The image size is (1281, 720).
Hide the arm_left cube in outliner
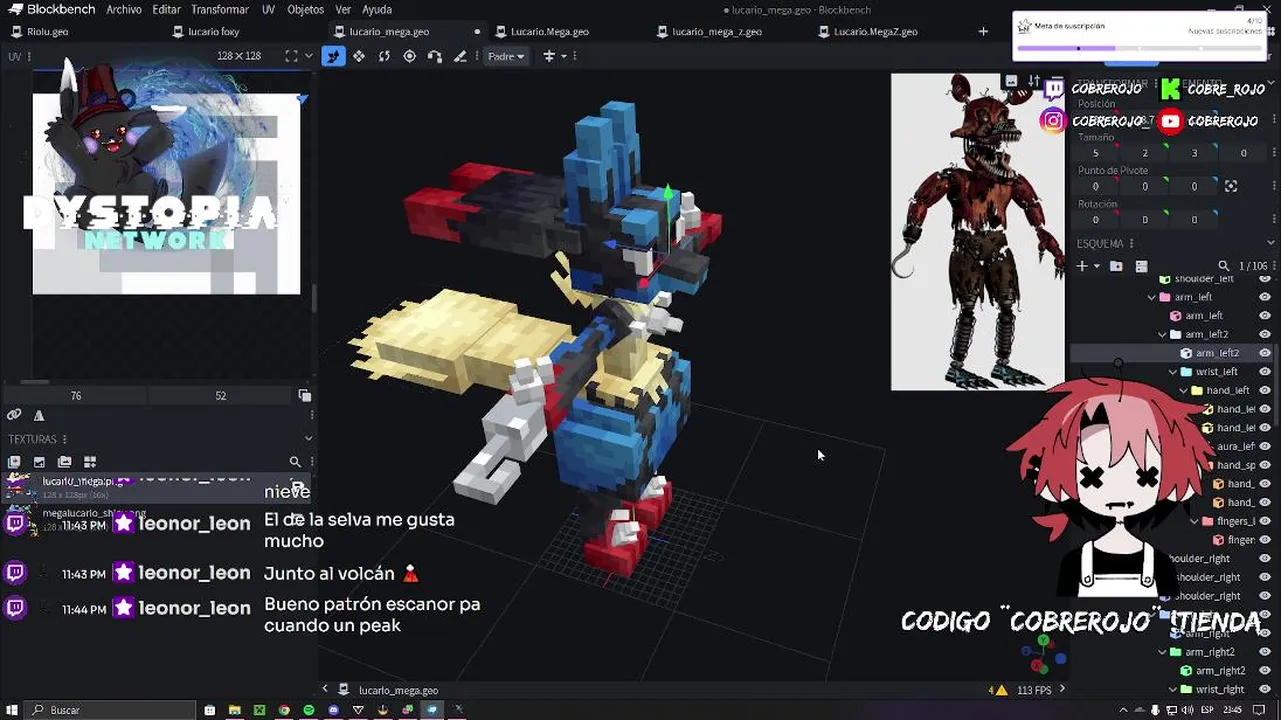[x=1265, y=316]
